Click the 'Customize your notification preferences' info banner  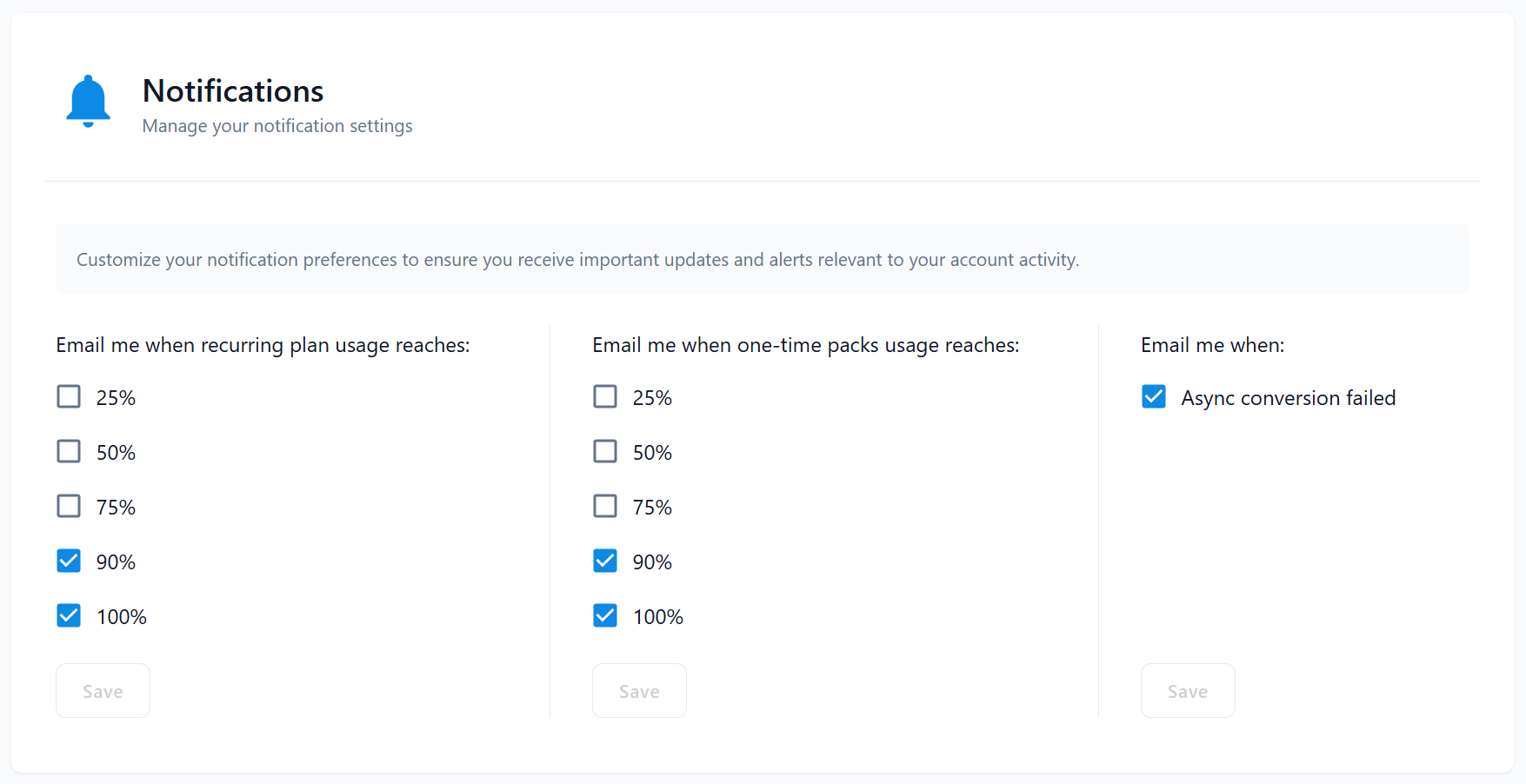point(763,259)
